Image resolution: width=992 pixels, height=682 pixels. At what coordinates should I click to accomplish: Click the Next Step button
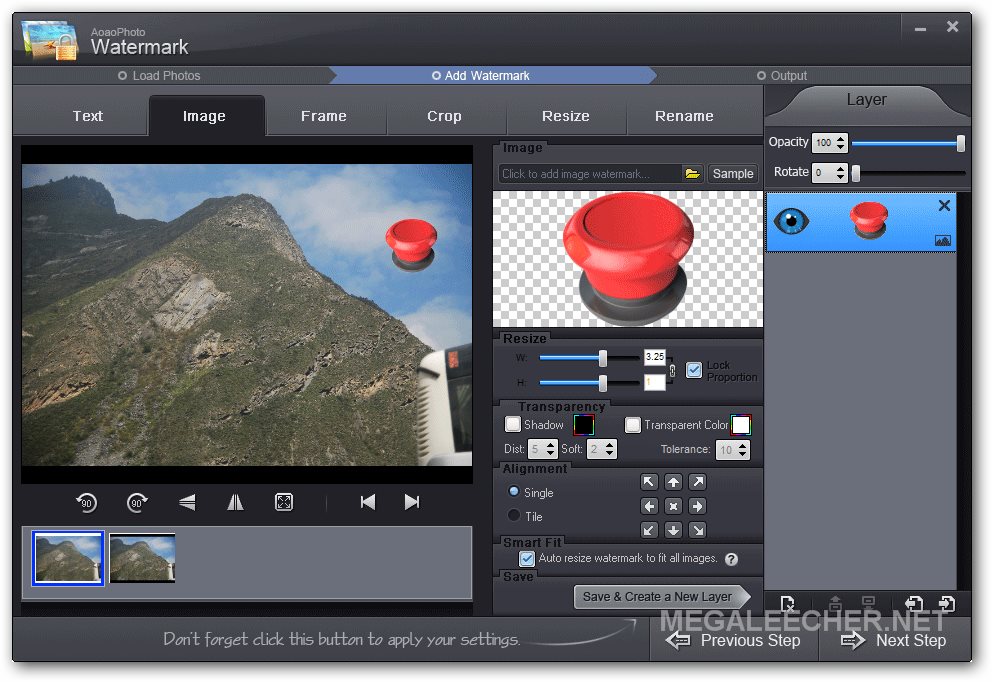(893, 640)
